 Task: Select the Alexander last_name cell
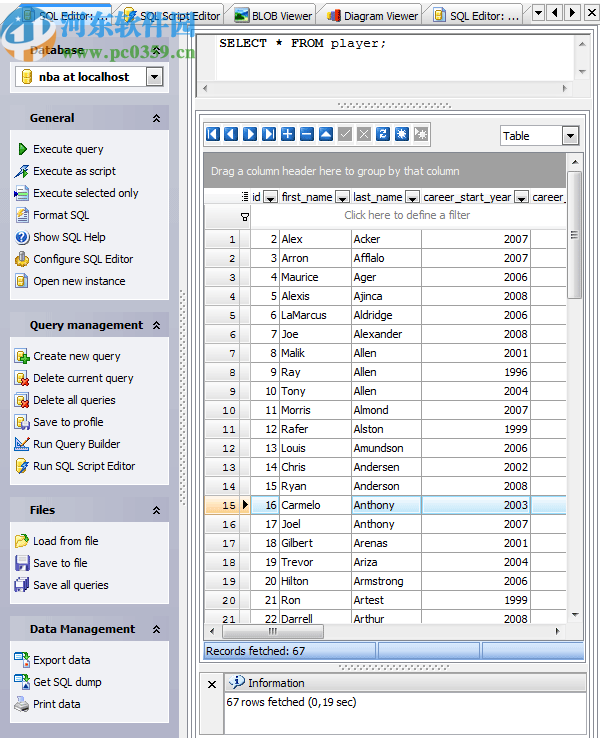click(x=386, y=334)
